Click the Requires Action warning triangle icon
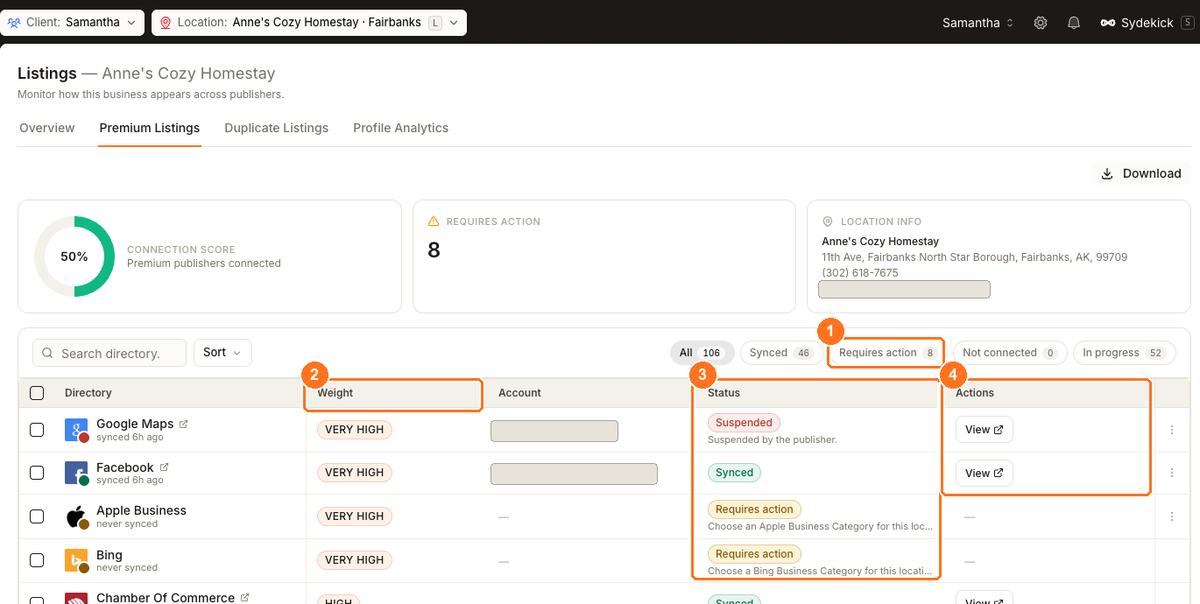Viewport: 1200px width, 604px height. tap(433, 221)
